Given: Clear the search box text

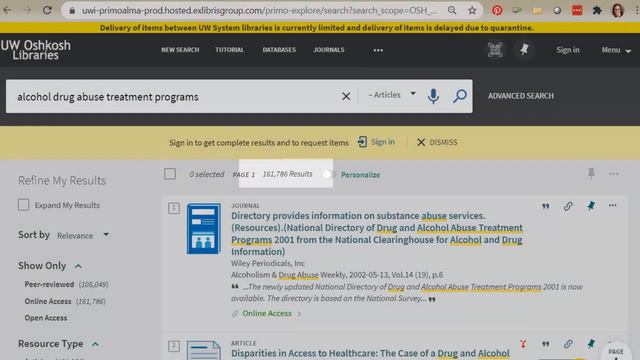Looking at the screenshot, I should [x=346, y=96].
